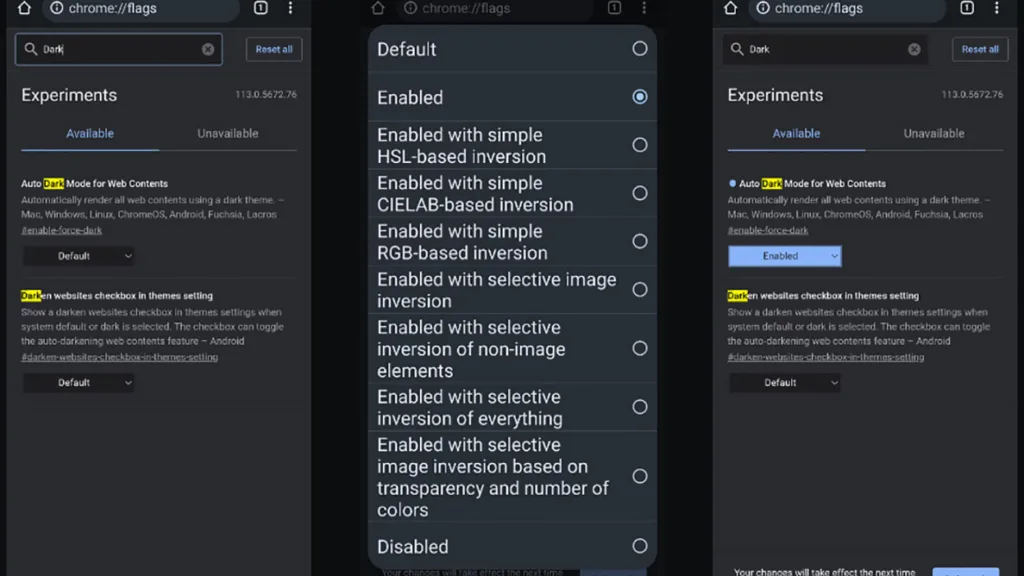
Task: Open the three-dot menu in the left screen
Action: tap(291, 8)
